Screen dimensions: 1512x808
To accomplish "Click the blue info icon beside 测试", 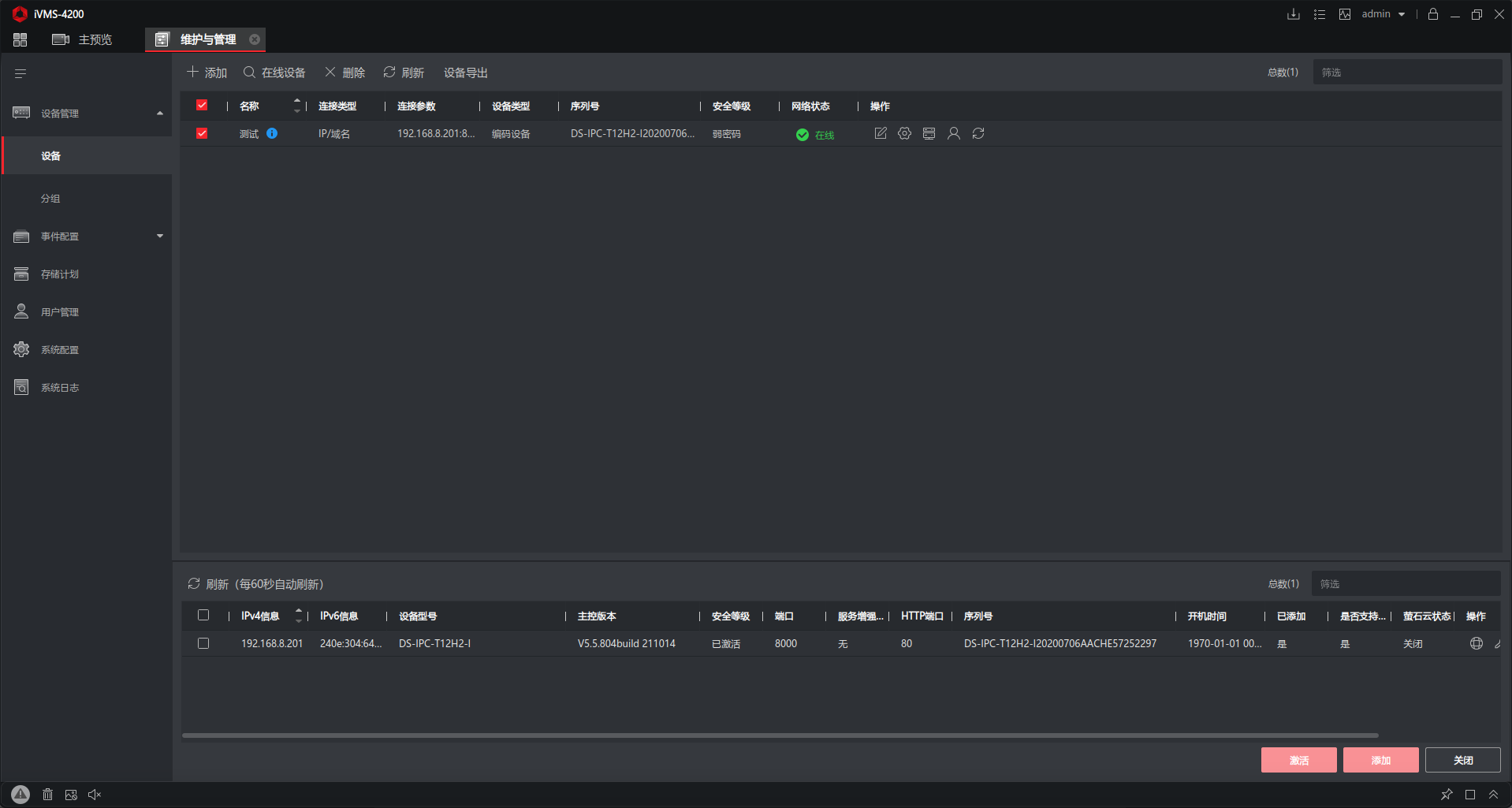I will click(272, 133).
